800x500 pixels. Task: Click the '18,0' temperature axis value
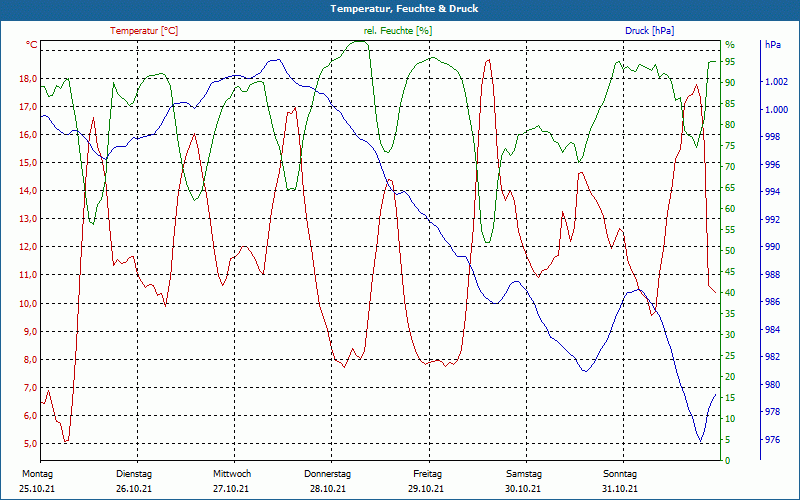click(29, 79)
